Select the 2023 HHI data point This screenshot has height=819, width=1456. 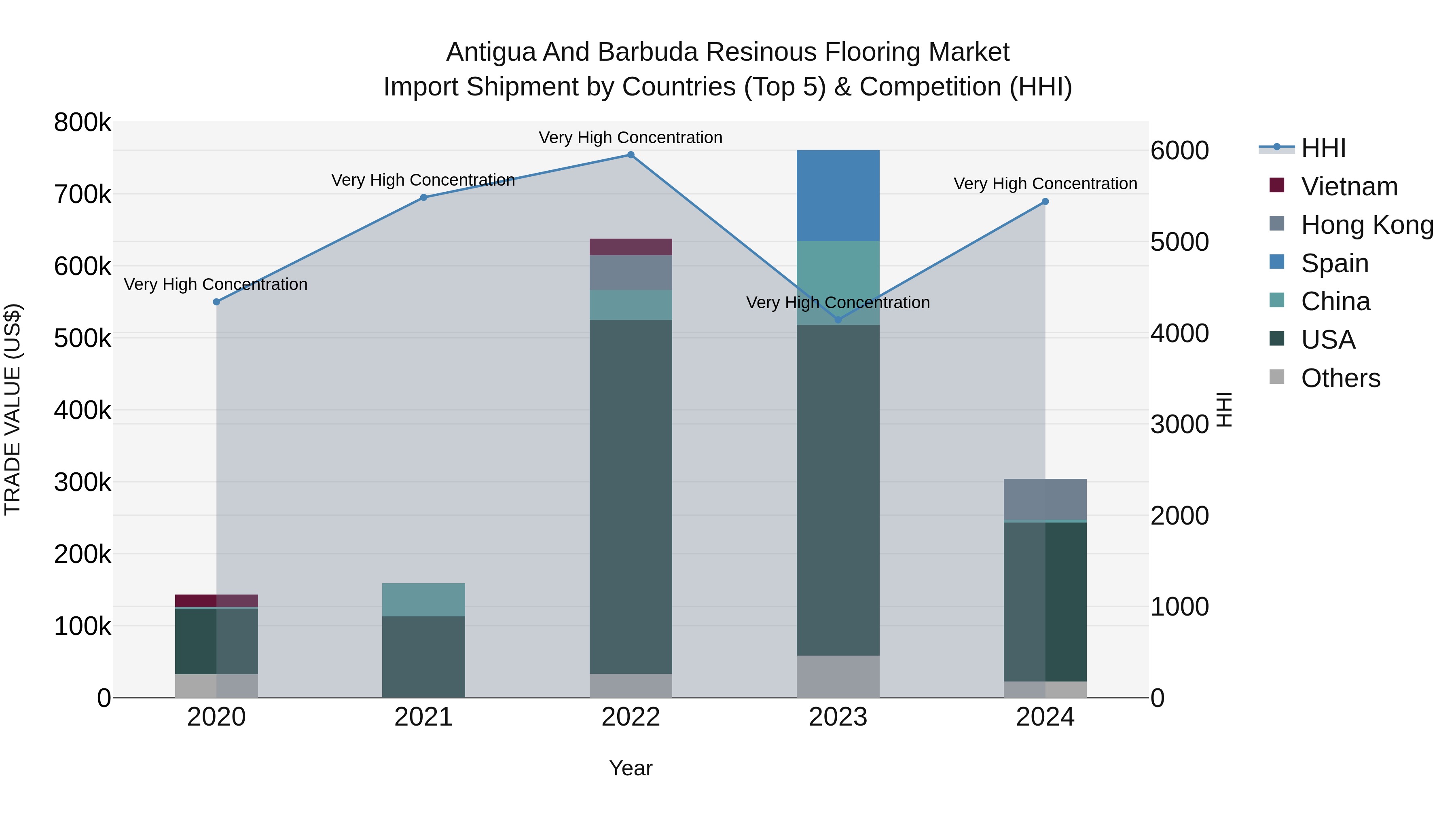(838, 320)
